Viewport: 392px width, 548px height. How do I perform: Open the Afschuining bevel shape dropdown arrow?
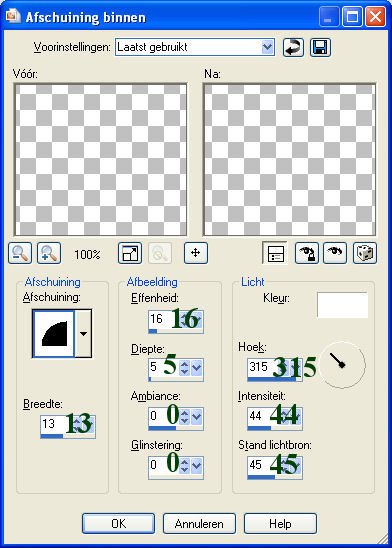click(x=84, y=334)
